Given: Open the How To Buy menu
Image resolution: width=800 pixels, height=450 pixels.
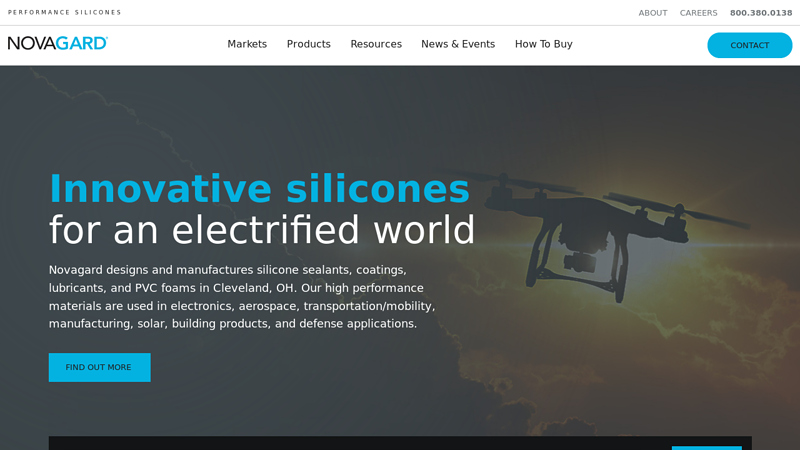Looking at the screenshot, I should (544, 44).
